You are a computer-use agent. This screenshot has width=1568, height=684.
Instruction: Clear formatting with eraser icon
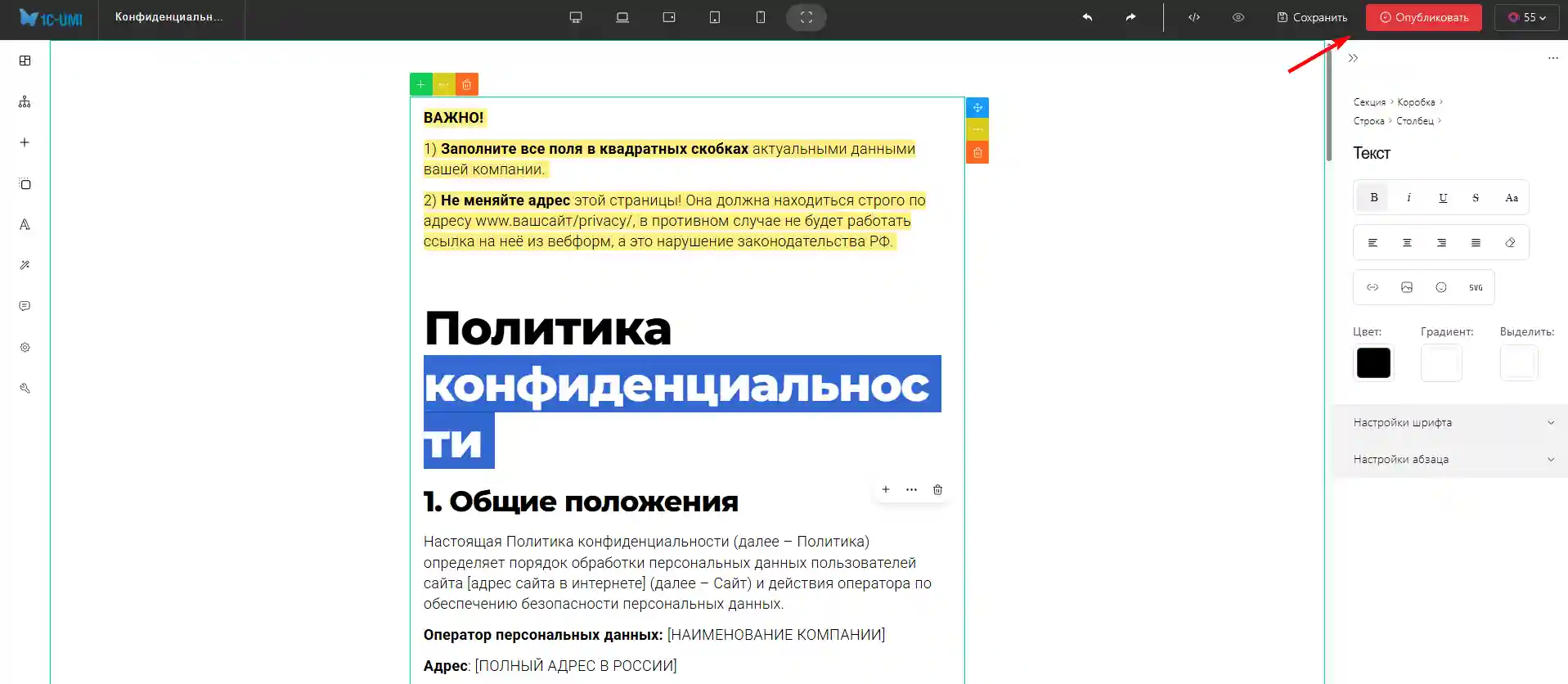click(1511, 242)
